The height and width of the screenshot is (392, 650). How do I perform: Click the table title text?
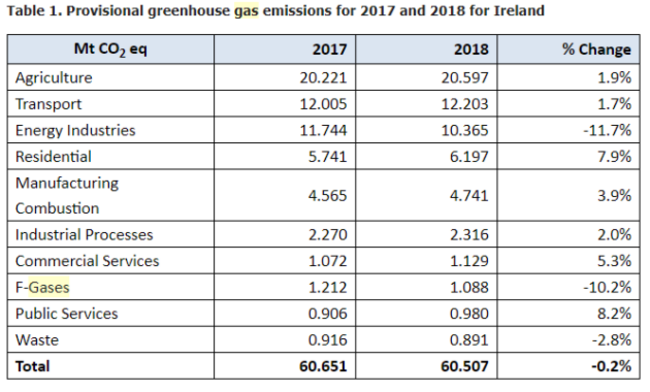275,11
